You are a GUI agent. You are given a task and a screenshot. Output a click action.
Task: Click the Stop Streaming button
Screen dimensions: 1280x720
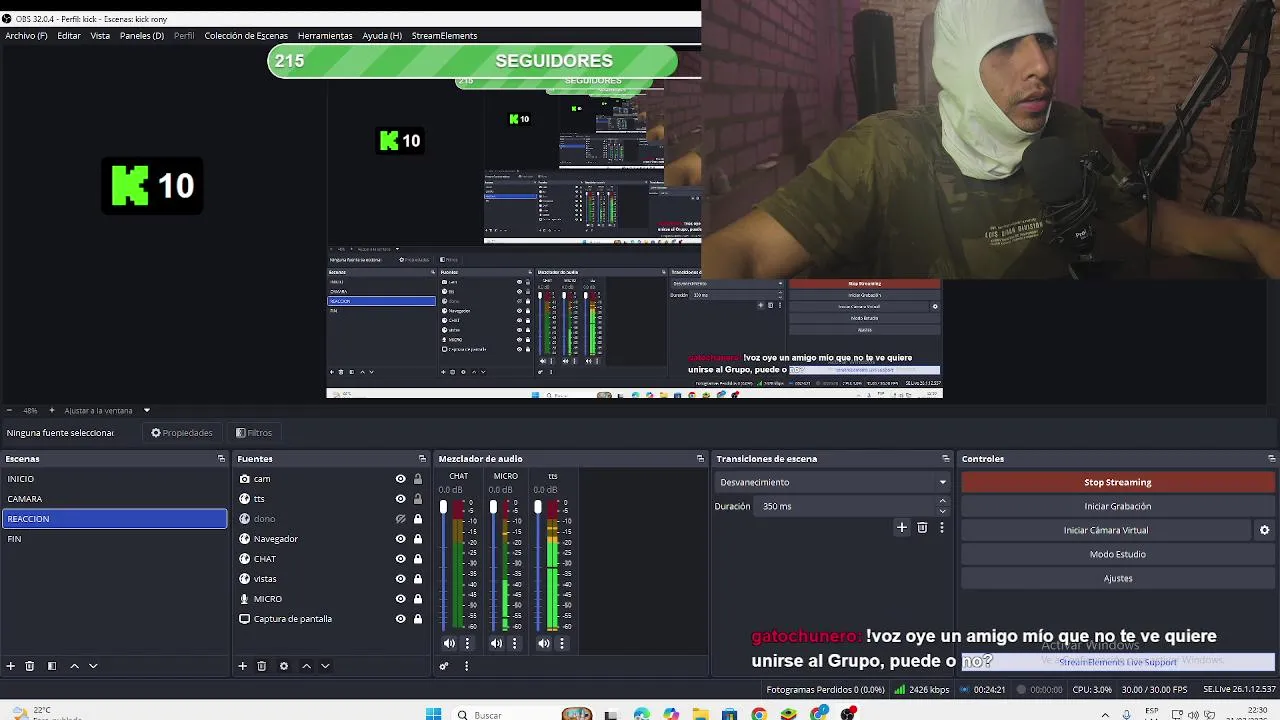pos(1117,482)
